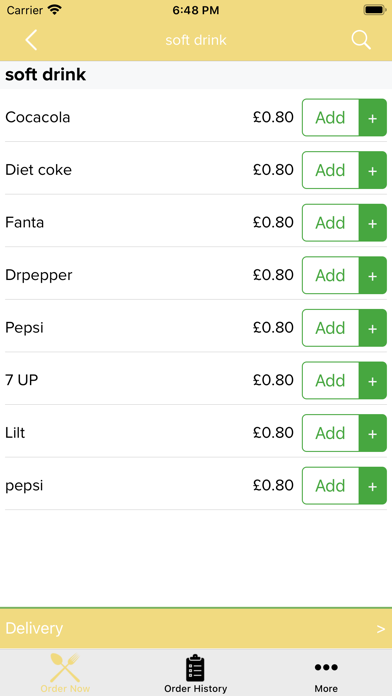This screenshot has width=392, height=696.
Task: Expand the Delivery bar arrow
Action: (x=380, y=629)
